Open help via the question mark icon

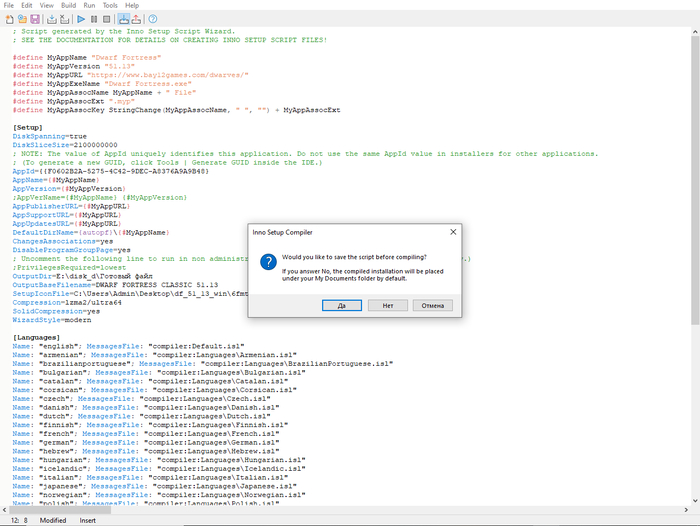[x=153, y=19]
